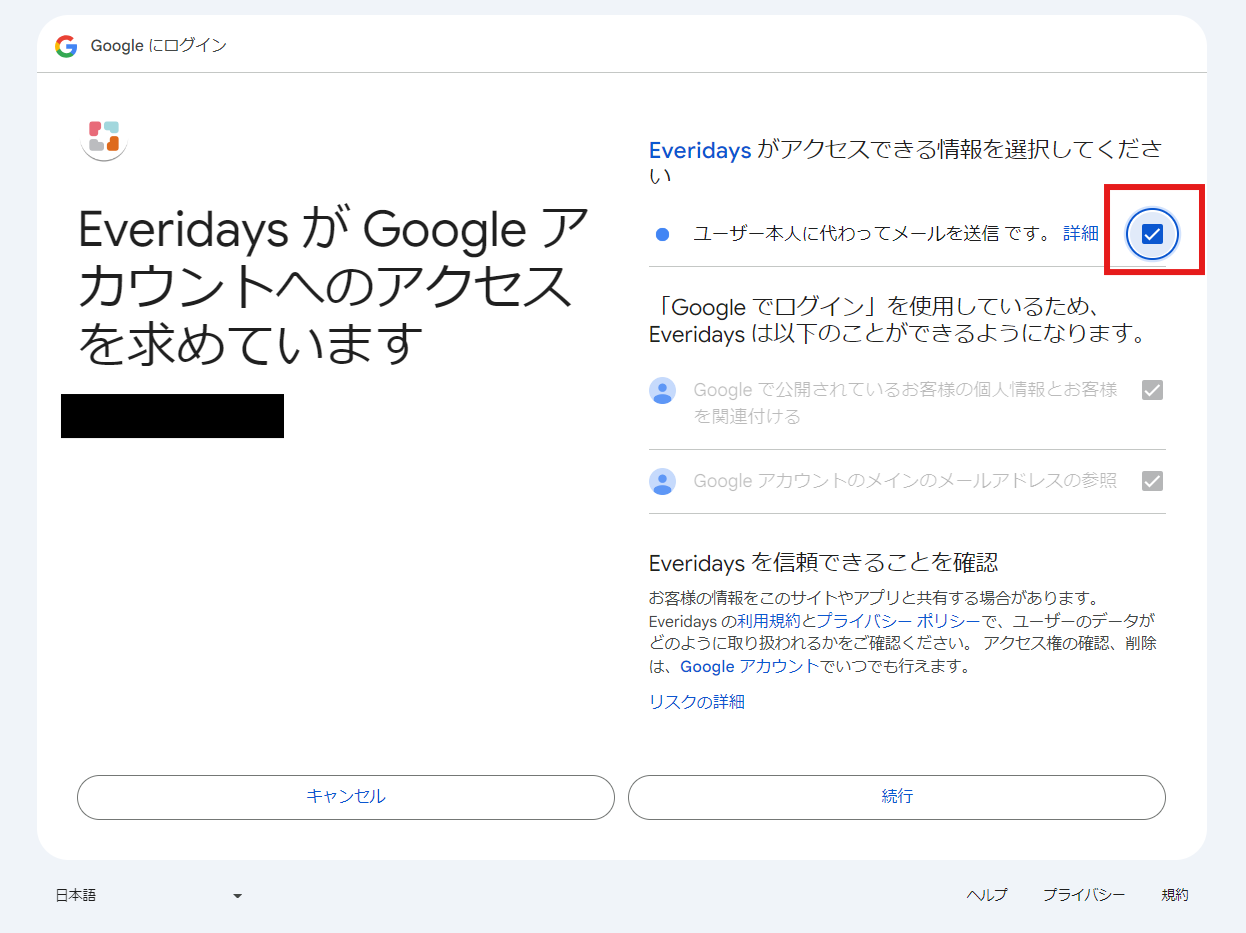Click the avatar icon beside email address permission
Image resolution: width=1246 pixels, height=933 pixels.
[x=662, y=481]
